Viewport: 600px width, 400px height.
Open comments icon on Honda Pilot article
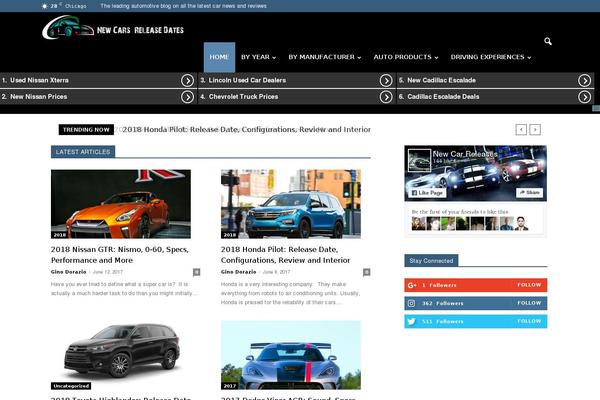(366, 272)
